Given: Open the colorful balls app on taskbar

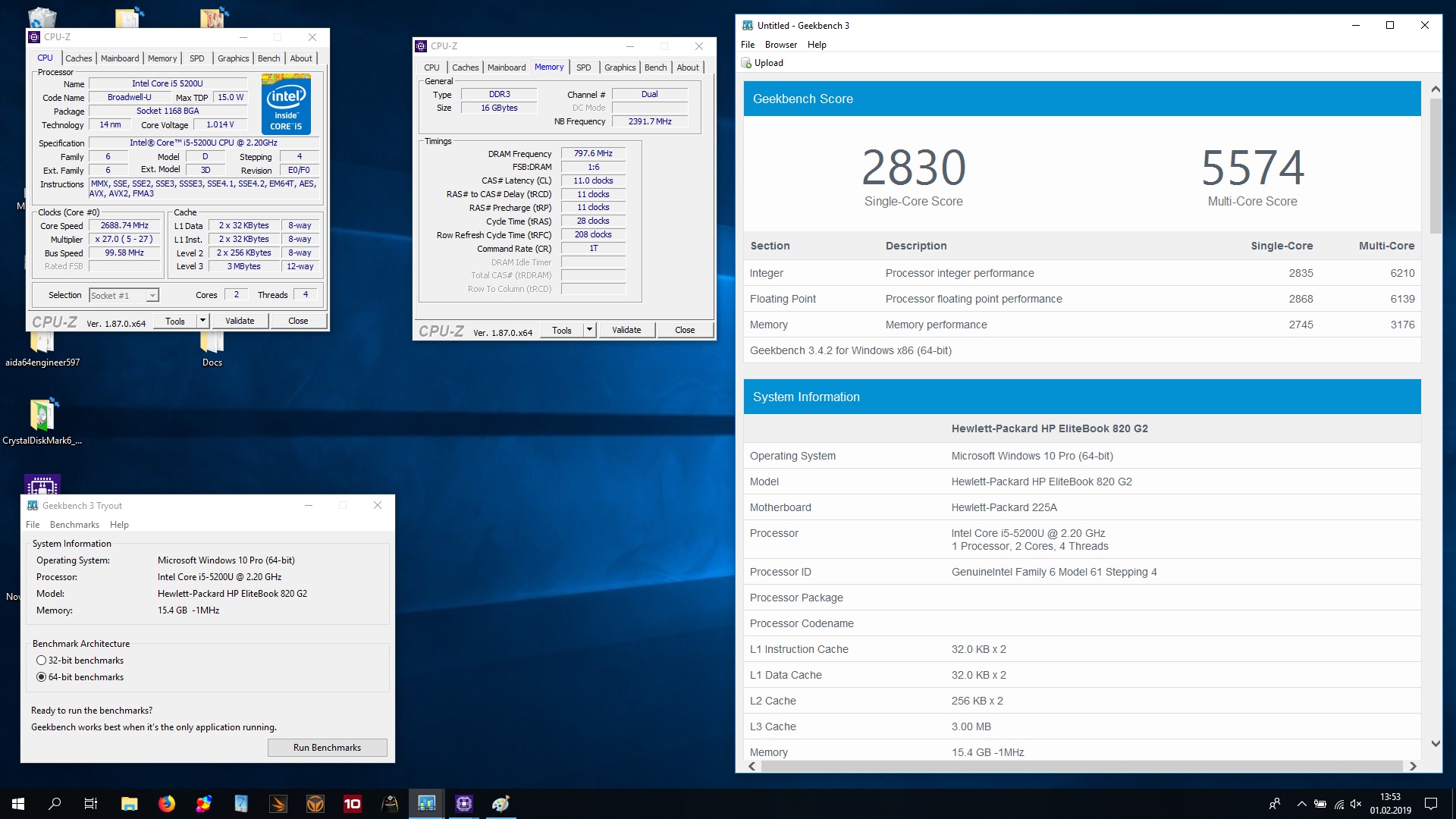Looking at the screenshot, I should (204, 804).
